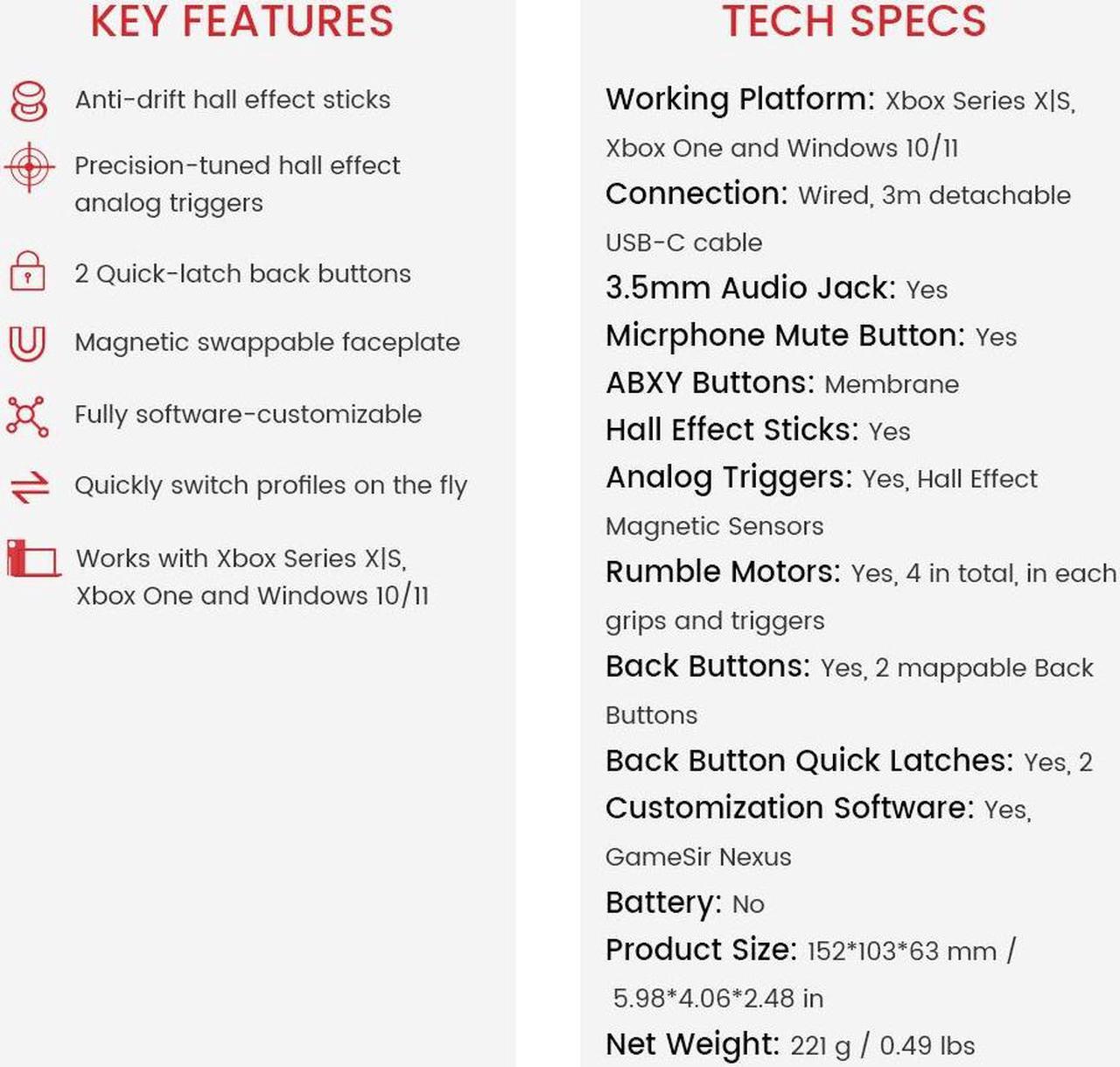
Task: Click the swap arrows profile switch icon
Action: click(x=30, y=488)
